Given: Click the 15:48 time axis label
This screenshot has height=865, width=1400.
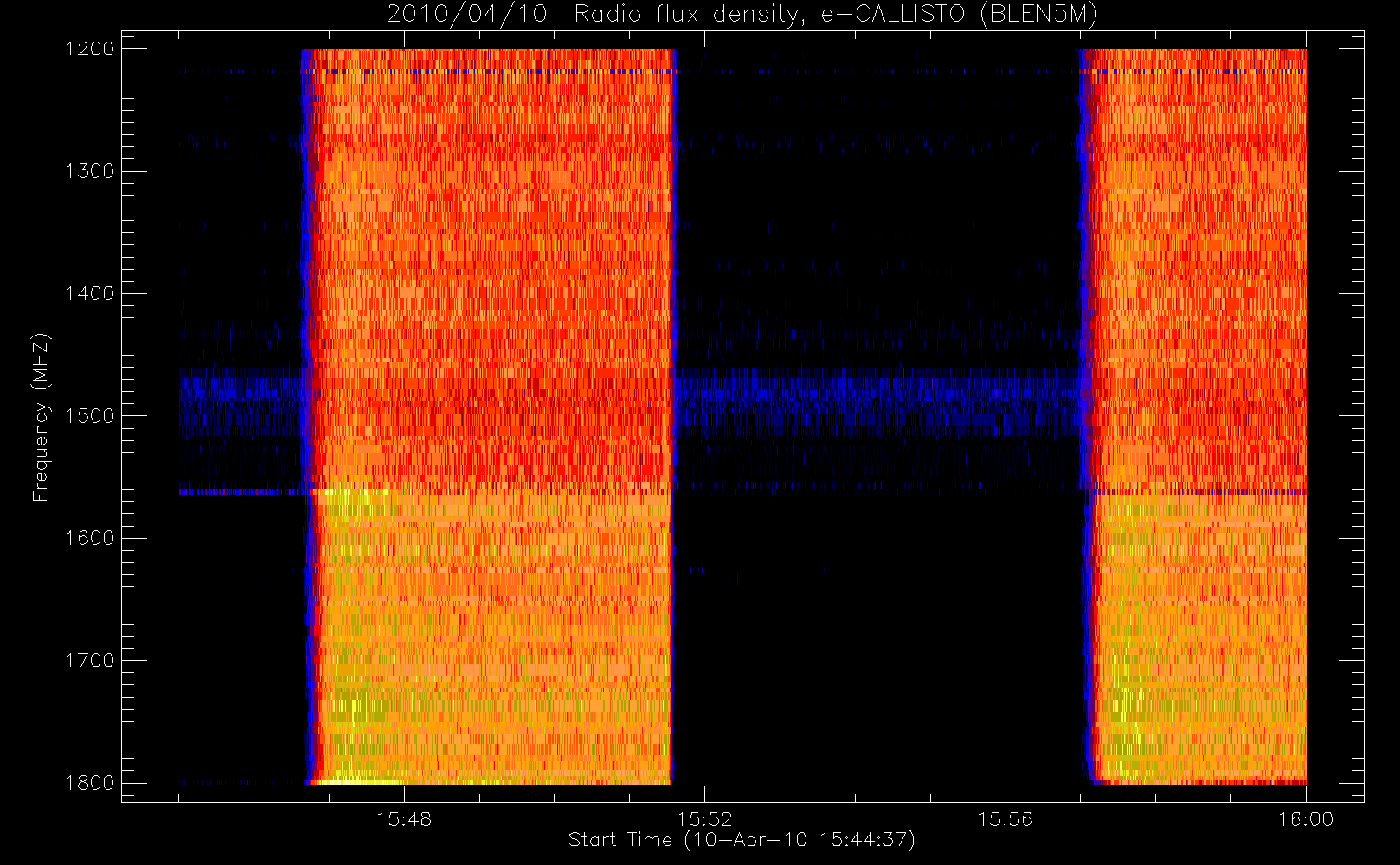Looking at the screenshot, I should [404, 819].
